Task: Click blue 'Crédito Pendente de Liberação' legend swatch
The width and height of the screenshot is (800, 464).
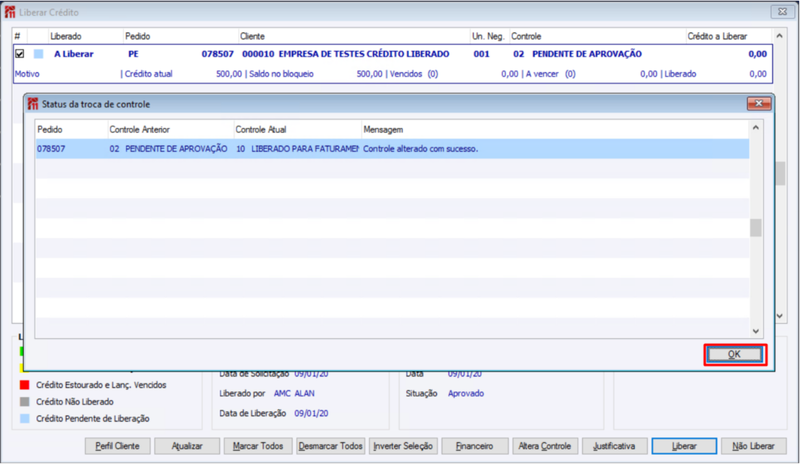Action: (24, 419)
